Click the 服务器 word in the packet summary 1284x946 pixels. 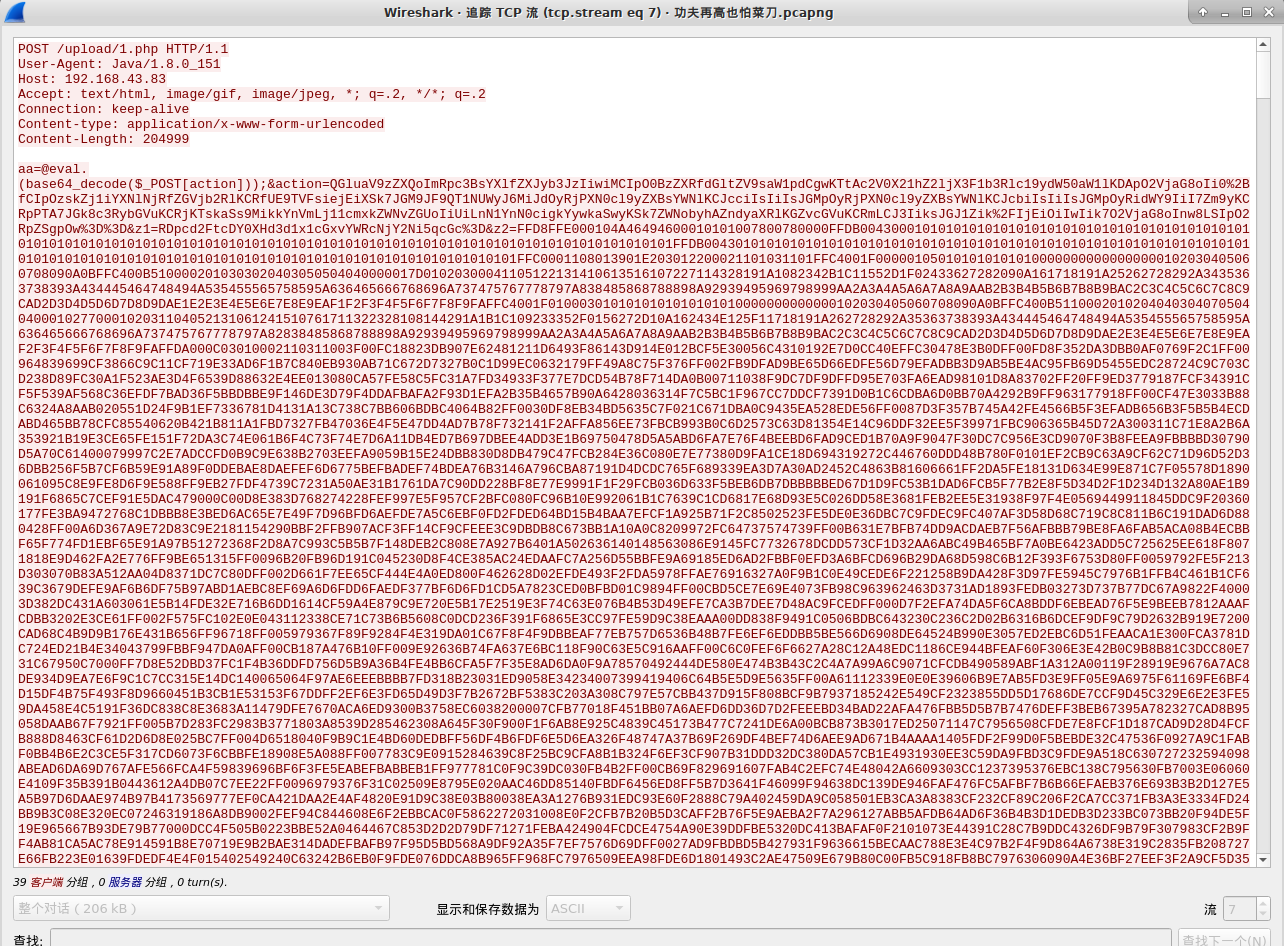click(x=125, y=882)
